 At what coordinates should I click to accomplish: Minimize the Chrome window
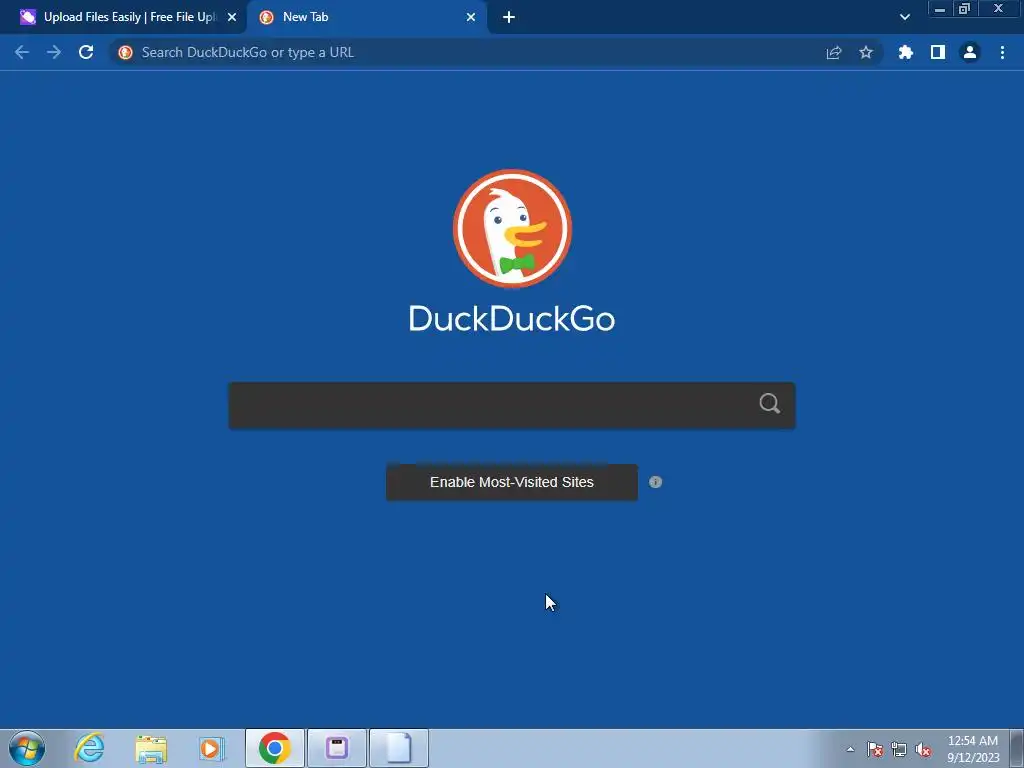click(x=940, y=8)
